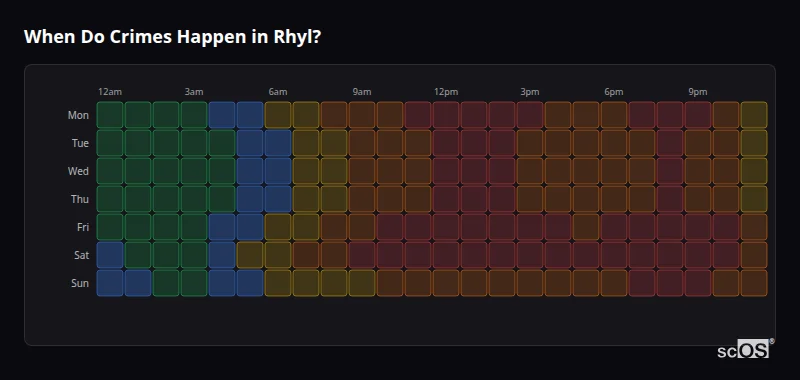The height and width of the screenshot is (380, 800).
Task: Select the Monday 6am yellow cell
Action: tap(278, 115)
